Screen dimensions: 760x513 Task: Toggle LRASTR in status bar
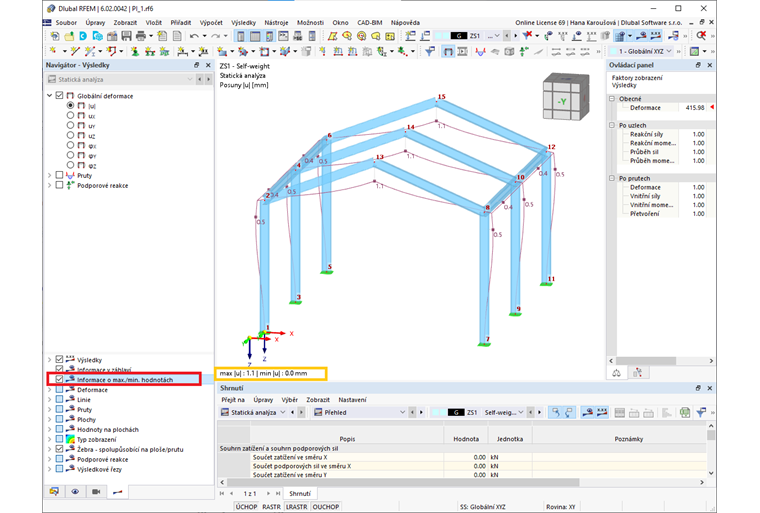(x=297, y=507)
